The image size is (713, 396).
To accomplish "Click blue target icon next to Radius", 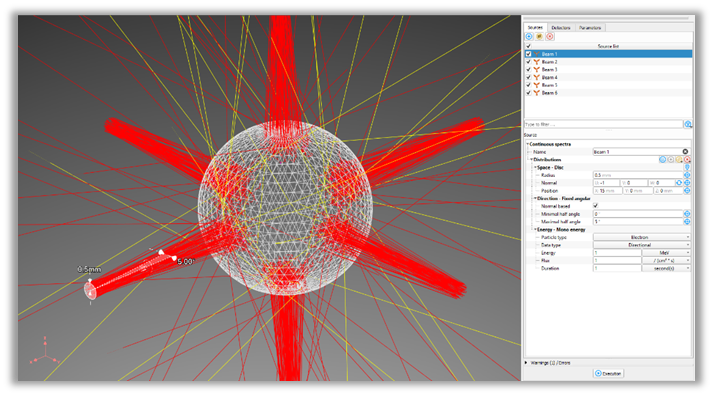I will coord(687,175).
